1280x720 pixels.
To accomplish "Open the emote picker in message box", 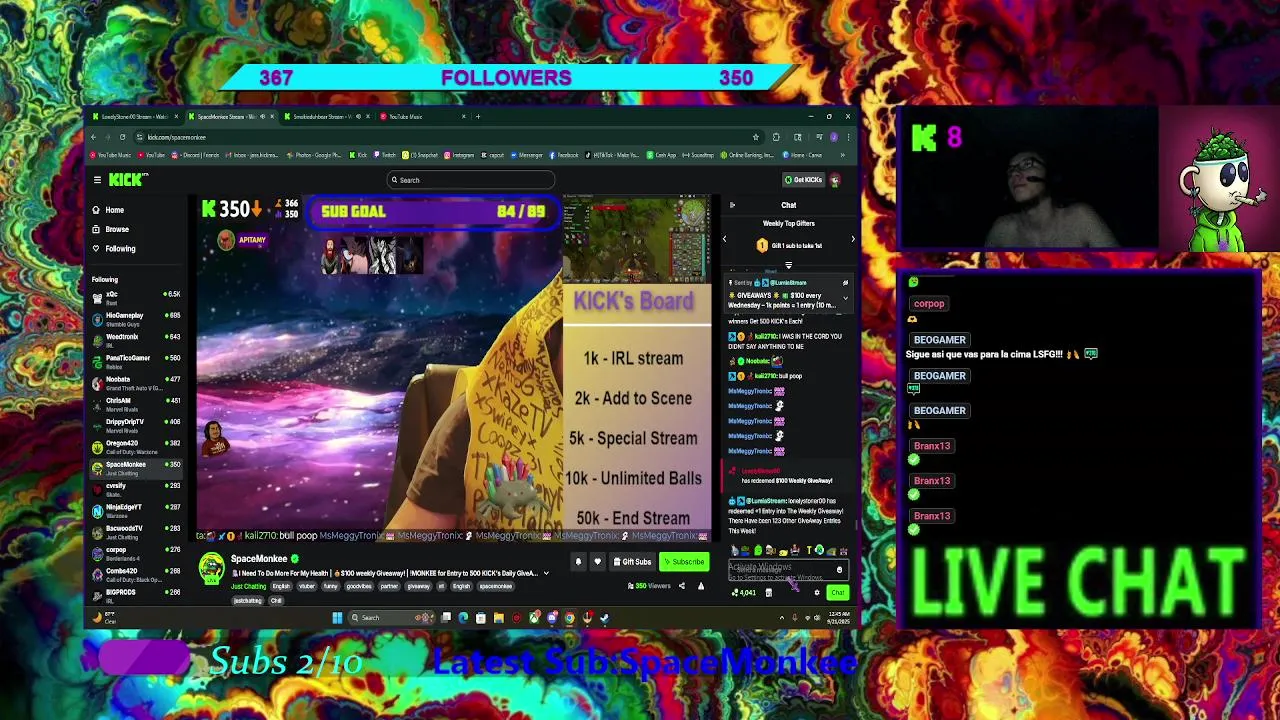I will point(840,570).
